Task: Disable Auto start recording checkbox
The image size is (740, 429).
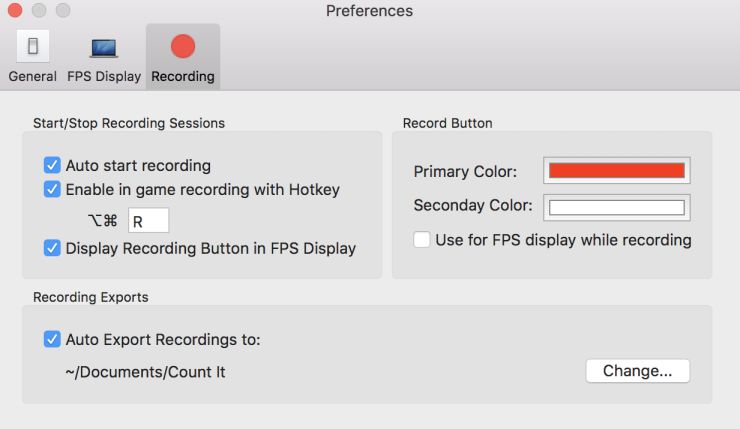Action: pos(52,165)
